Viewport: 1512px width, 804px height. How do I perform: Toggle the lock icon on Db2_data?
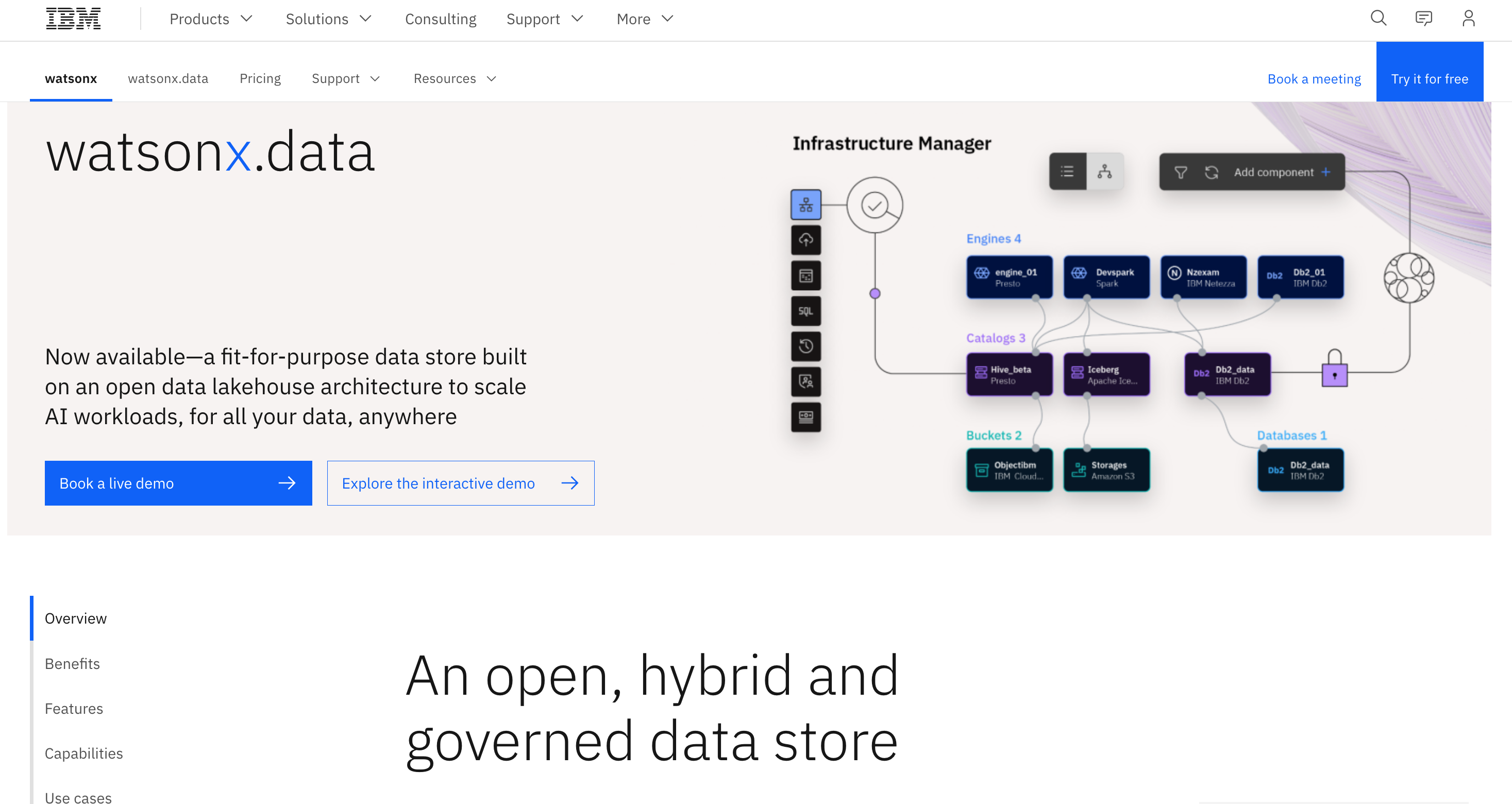point(1335,378)
